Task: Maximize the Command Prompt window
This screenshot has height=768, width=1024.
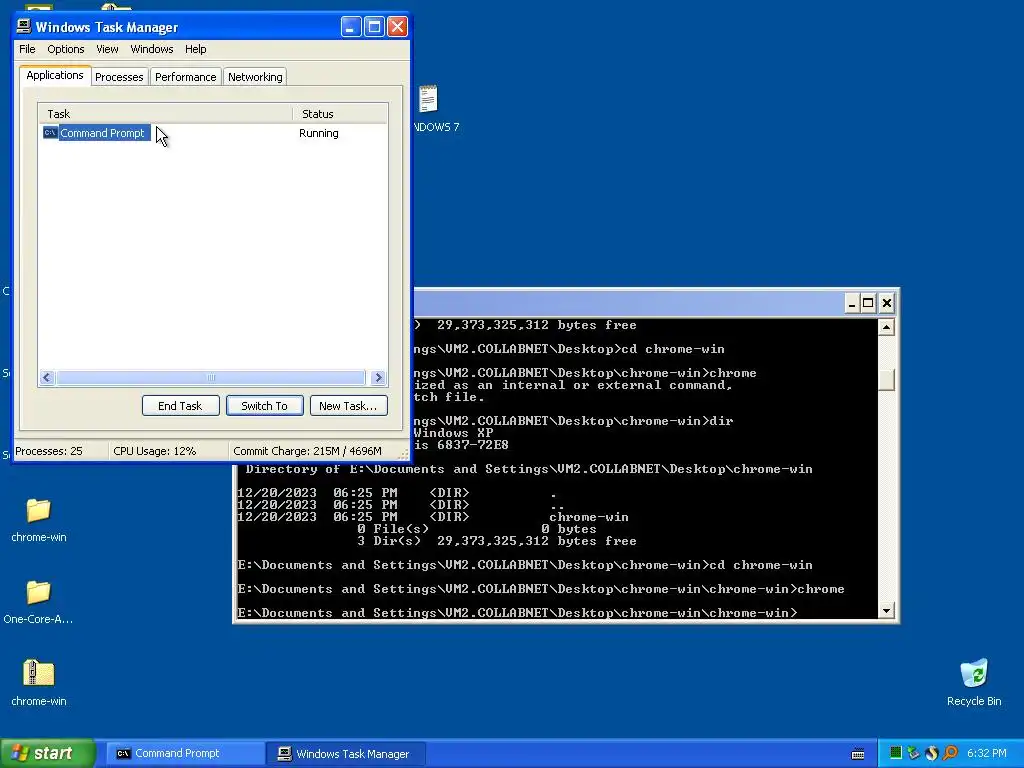Action: coord(868,303)
